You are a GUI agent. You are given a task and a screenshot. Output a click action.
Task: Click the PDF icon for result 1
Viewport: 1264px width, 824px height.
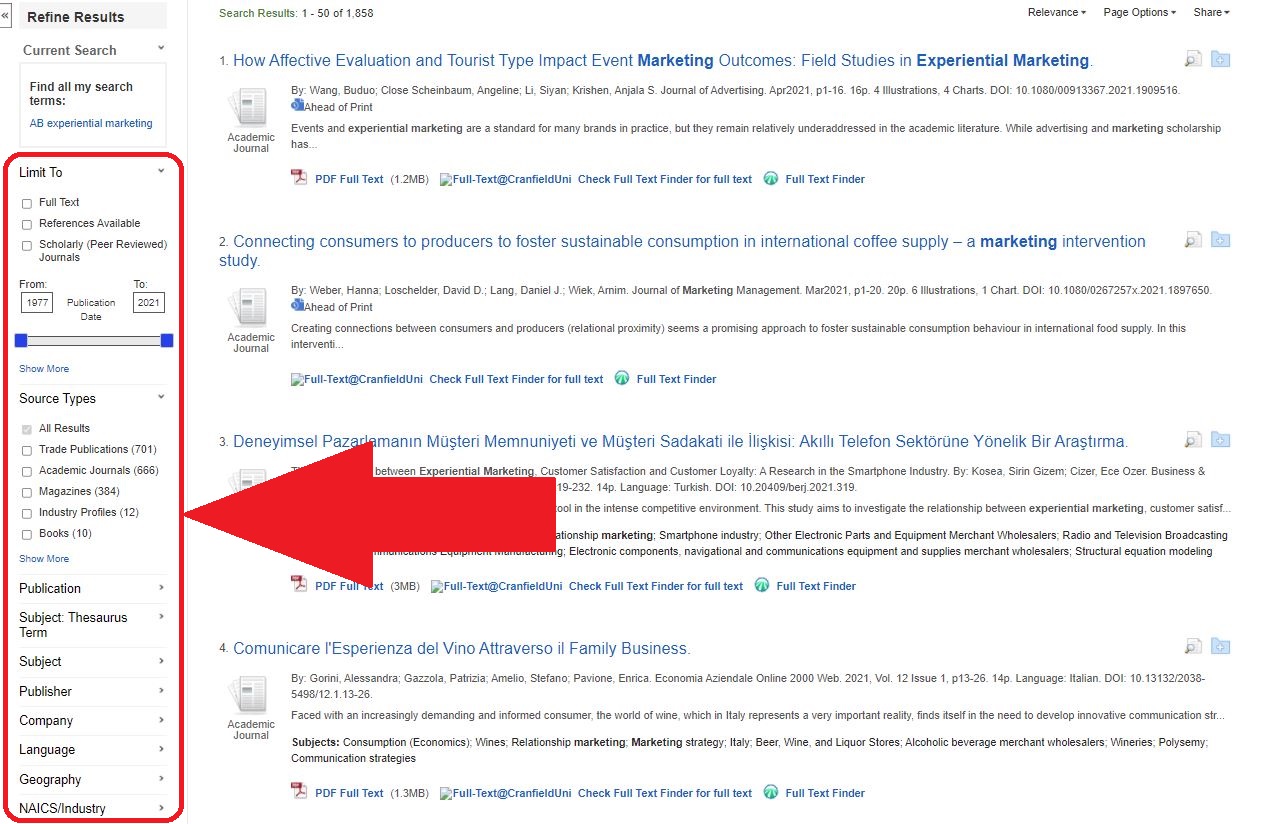(x=299, y=178)
